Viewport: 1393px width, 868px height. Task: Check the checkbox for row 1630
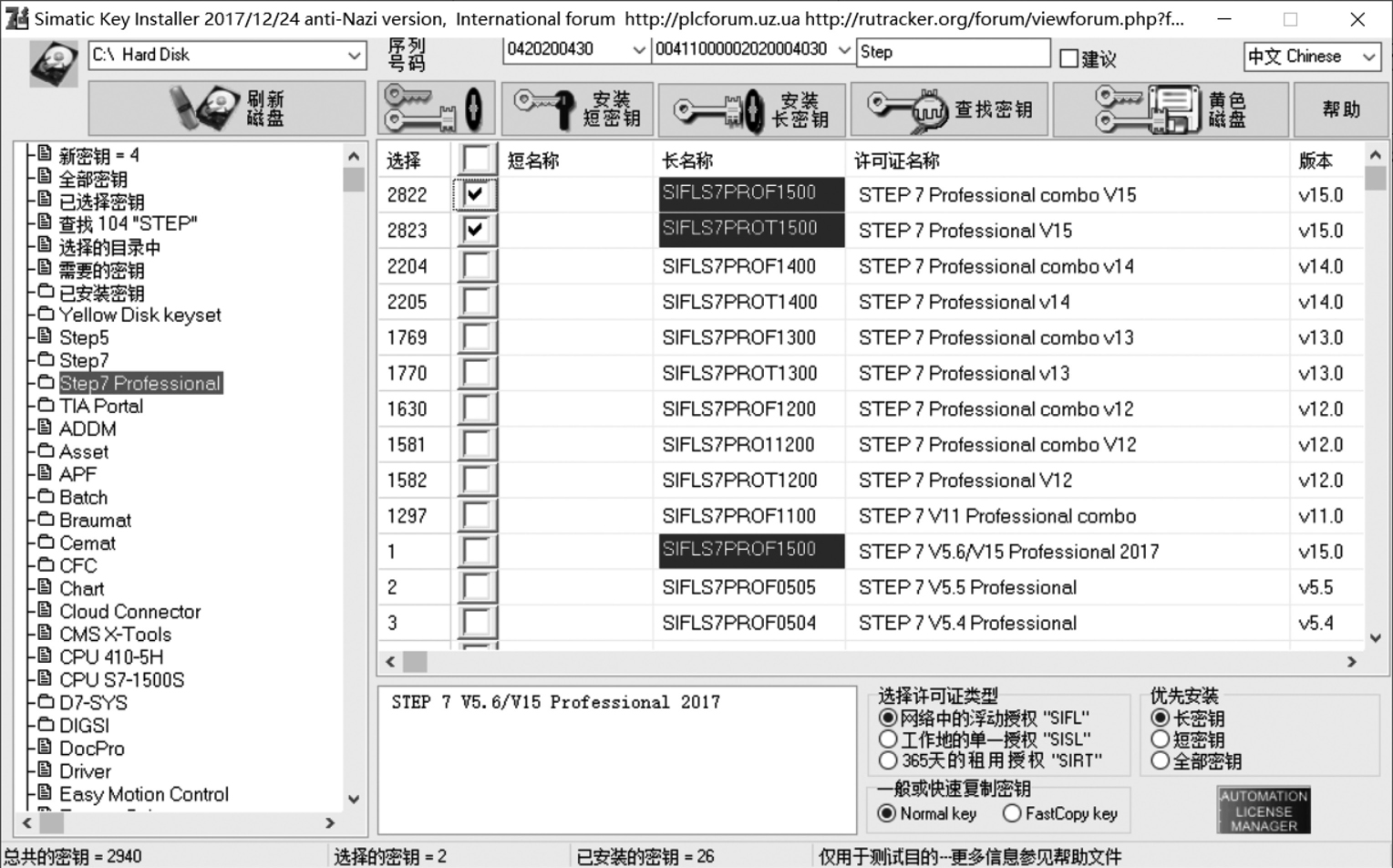pyautogui.click(x=477, y=408)
